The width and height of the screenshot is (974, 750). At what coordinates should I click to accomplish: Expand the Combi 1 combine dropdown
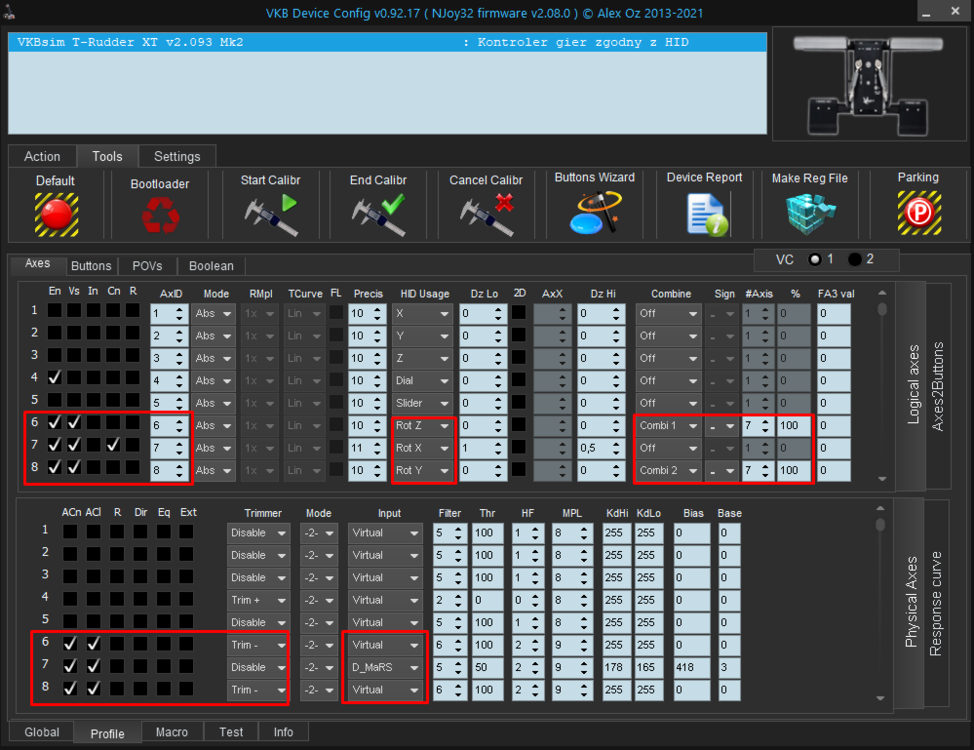(x=668, y=426)
